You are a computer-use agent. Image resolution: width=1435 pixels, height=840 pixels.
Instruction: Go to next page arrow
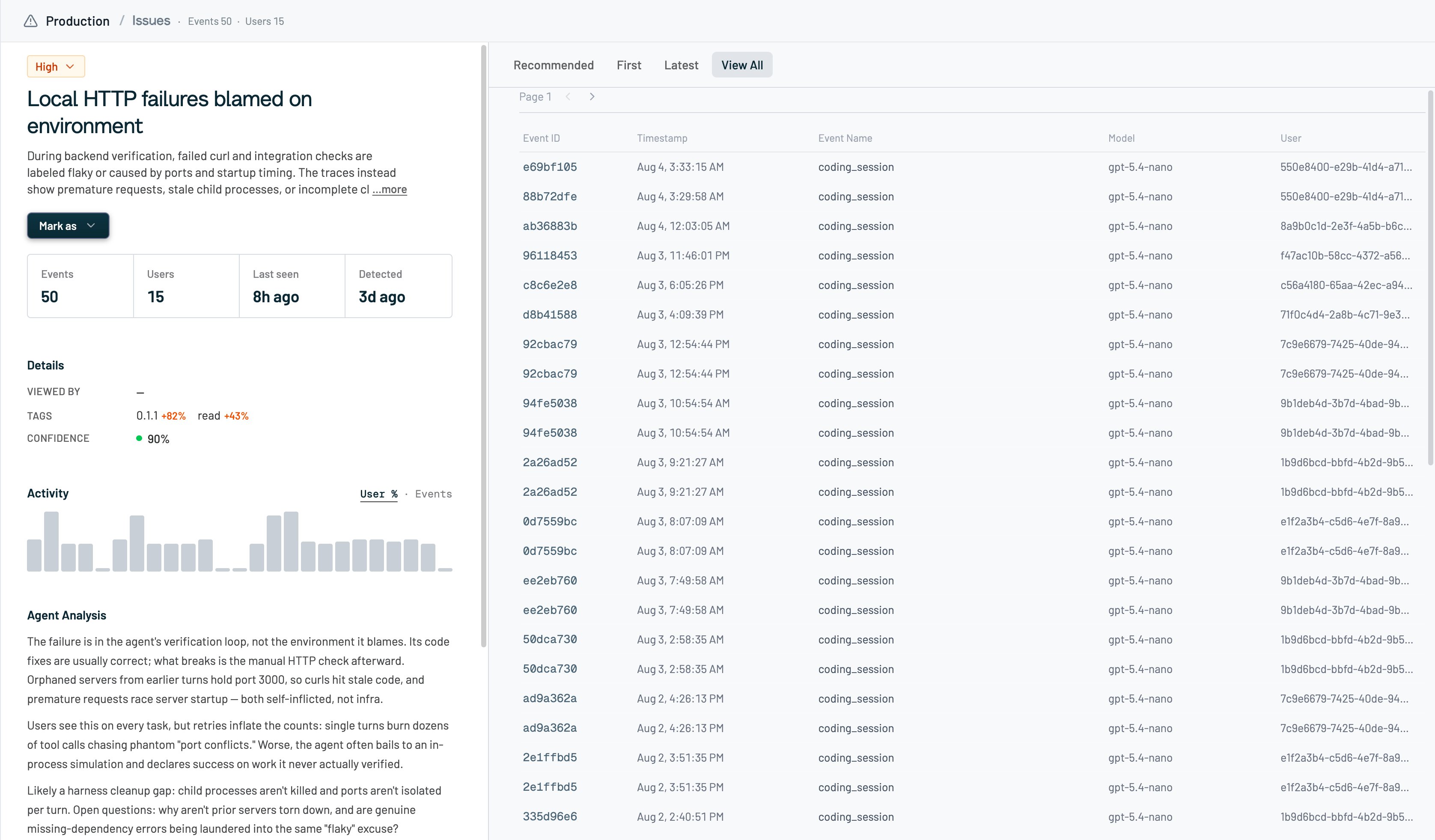592,97
